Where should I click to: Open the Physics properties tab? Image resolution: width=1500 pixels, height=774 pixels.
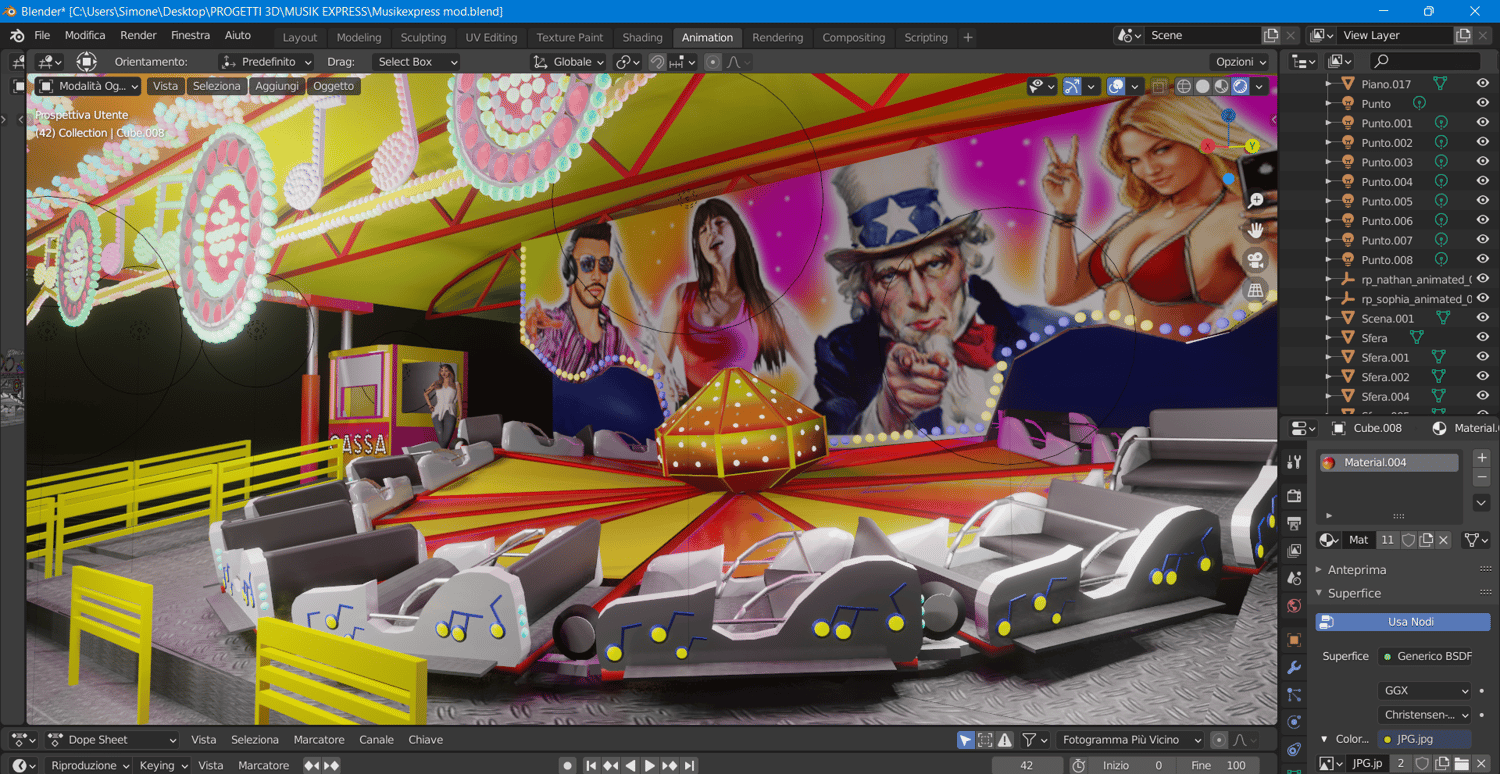(1294, 722)
